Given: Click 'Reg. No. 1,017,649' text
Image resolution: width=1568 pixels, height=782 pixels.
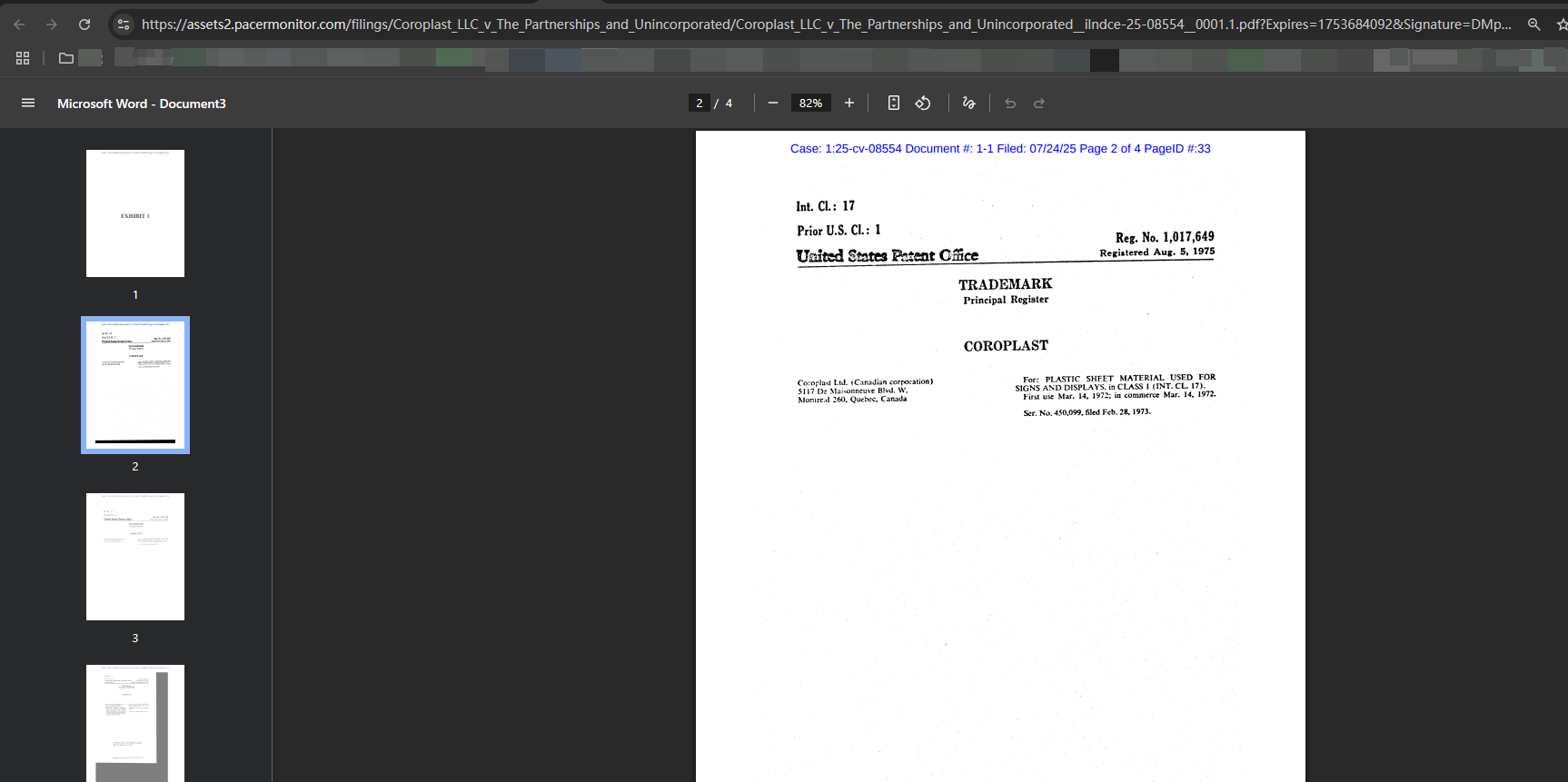Looking at the screenshot, I should click(x=1165, y=237).
